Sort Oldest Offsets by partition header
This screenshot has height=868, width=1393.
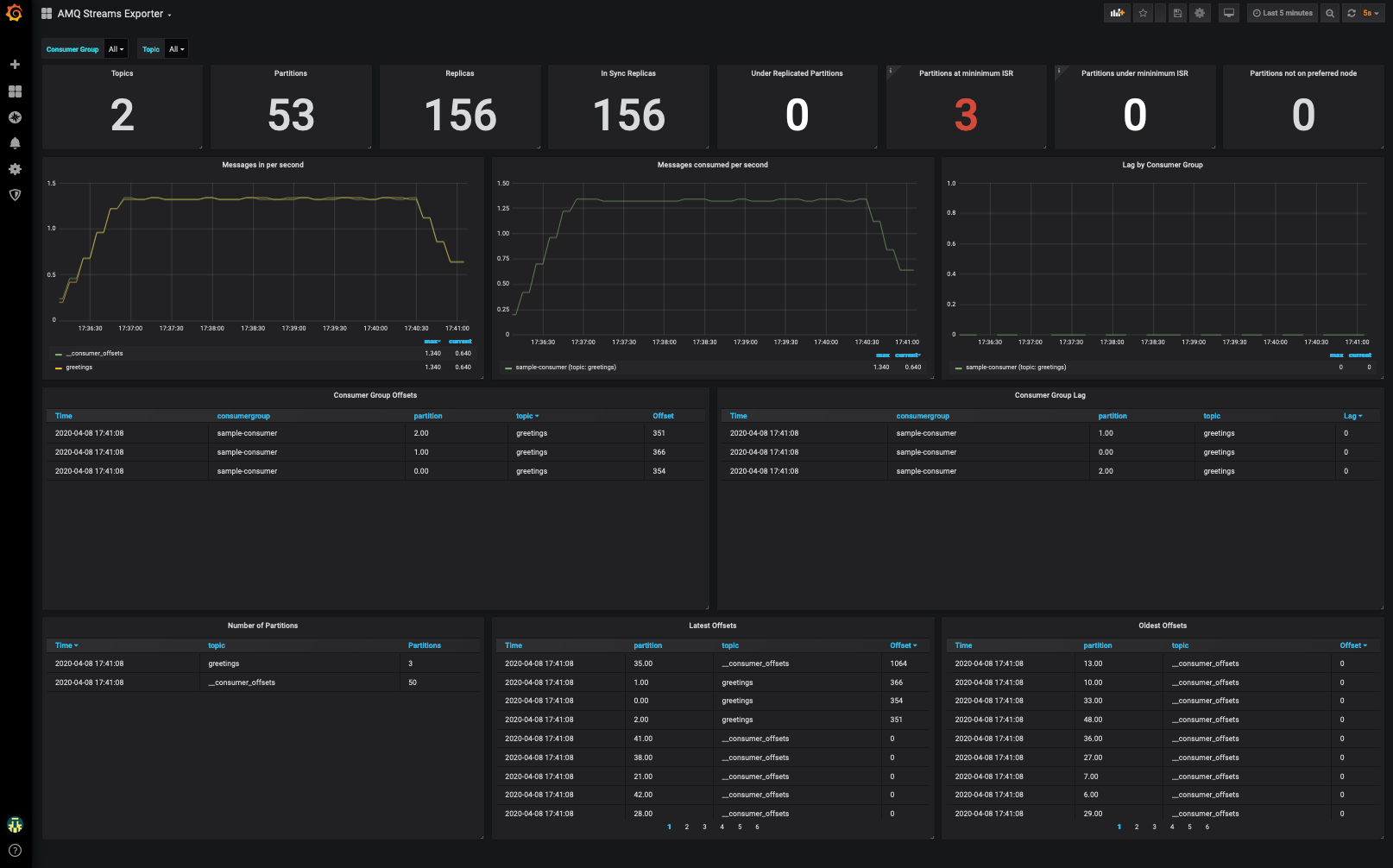[x=1098, y=645]
